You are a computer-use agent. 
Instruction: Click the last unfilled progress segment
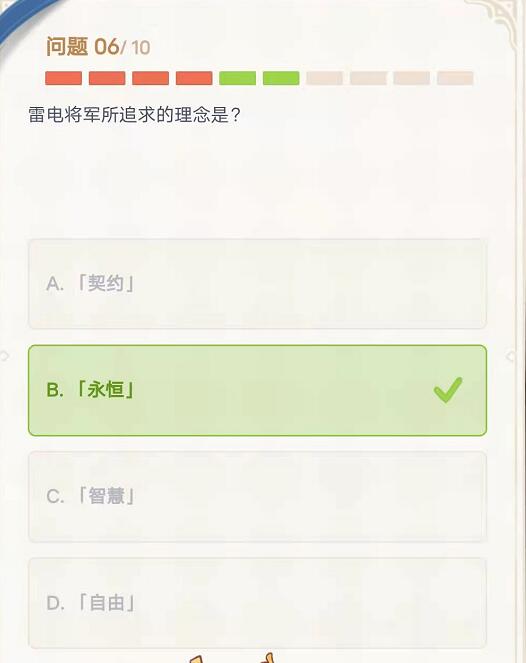tap(455, 78)
